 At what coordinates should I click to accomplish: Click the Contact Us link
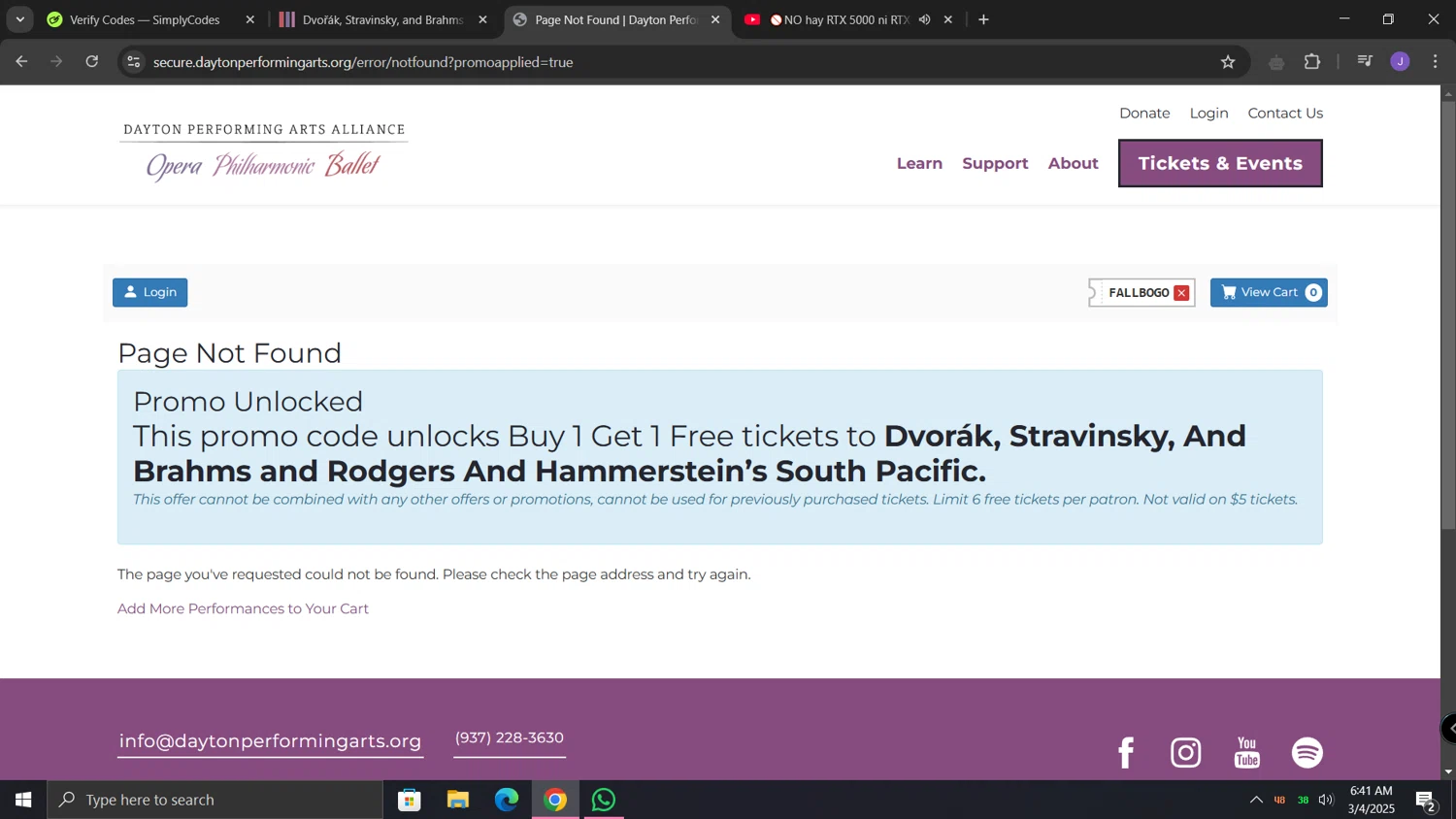click(1285, 113)
